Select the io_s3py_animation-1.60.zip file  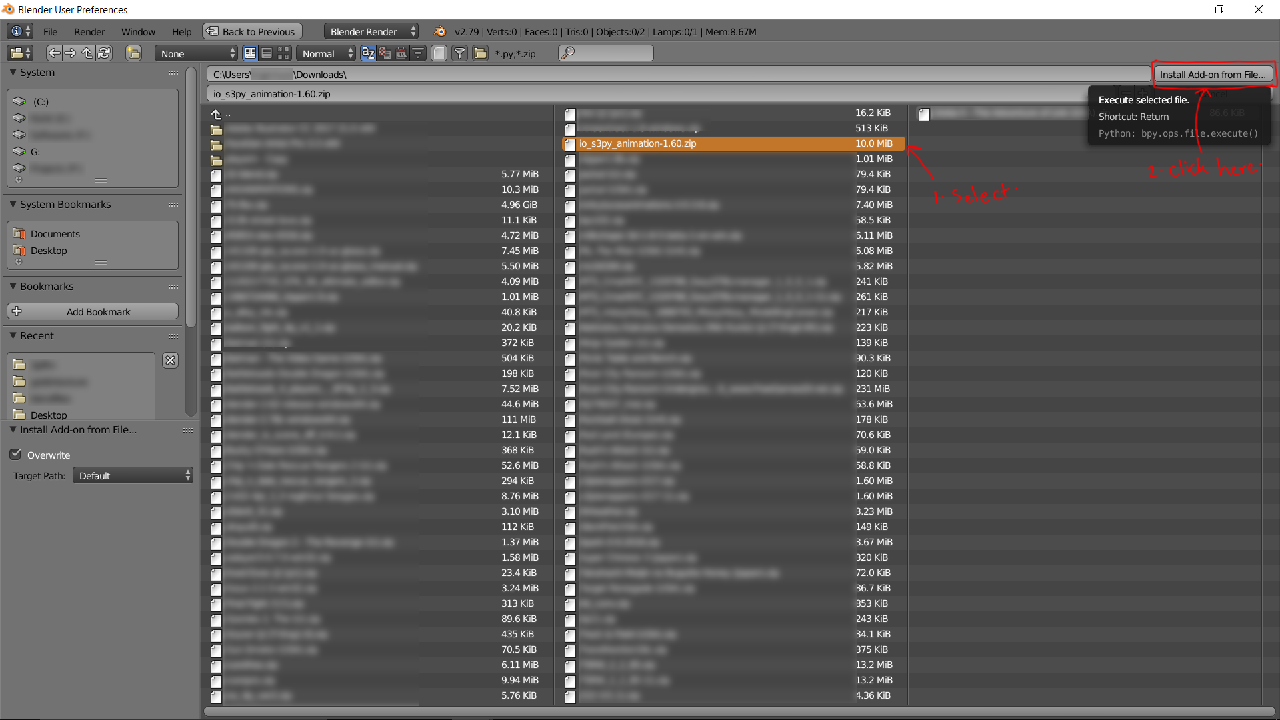733,144
